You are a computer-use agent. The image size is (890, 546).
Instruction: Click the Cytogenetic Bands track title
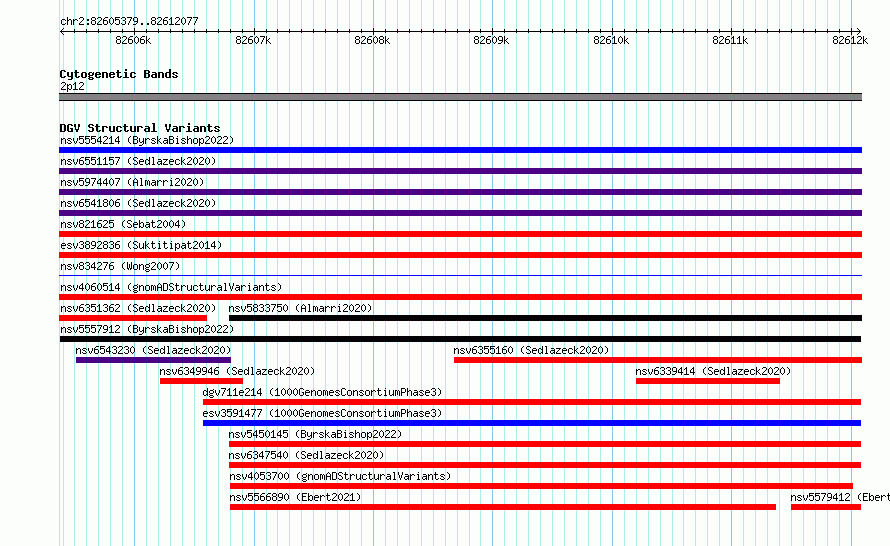point(119,74)
